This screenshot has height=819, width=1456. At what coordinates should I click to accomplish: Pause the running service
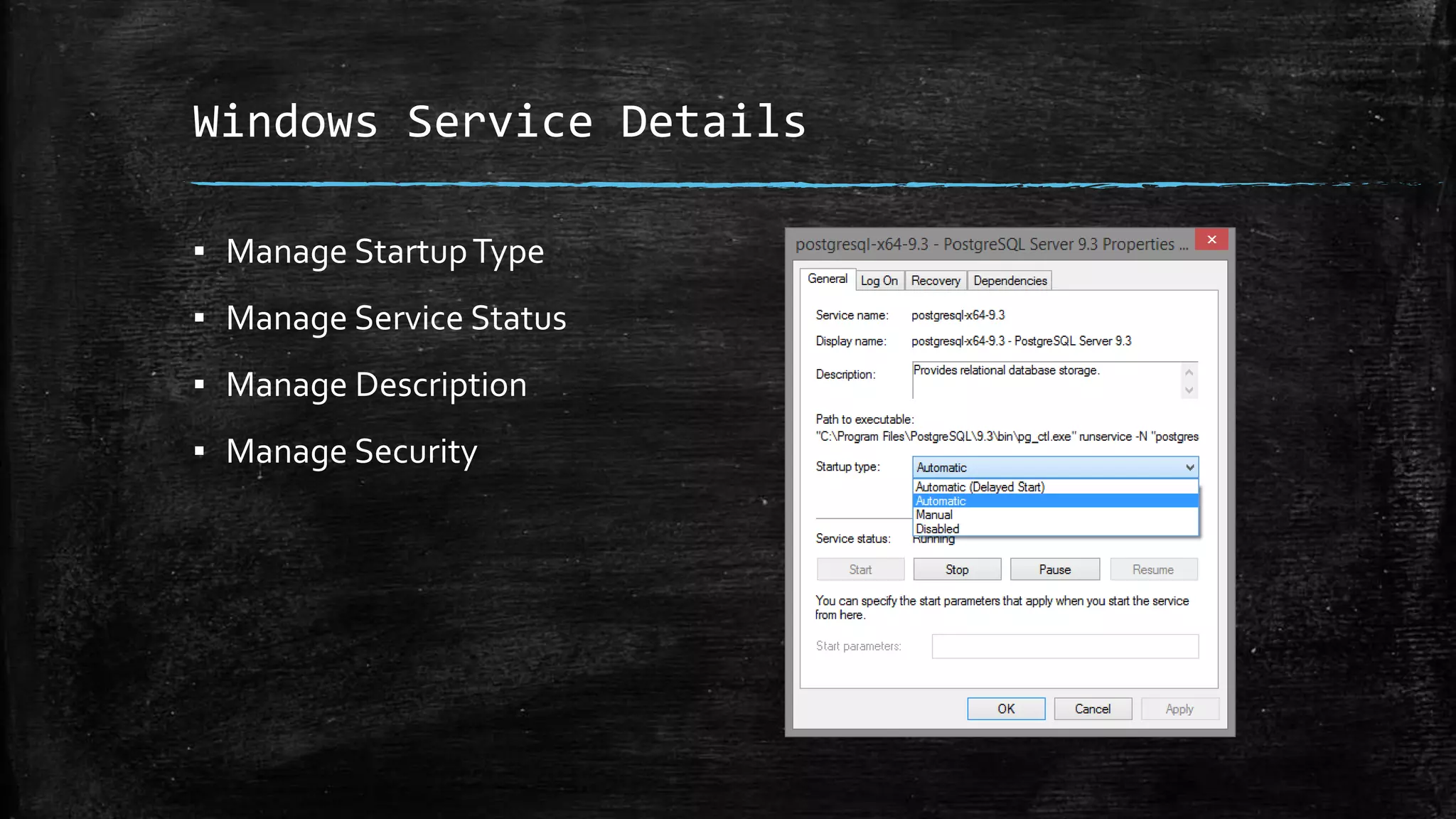point(1054,569)
